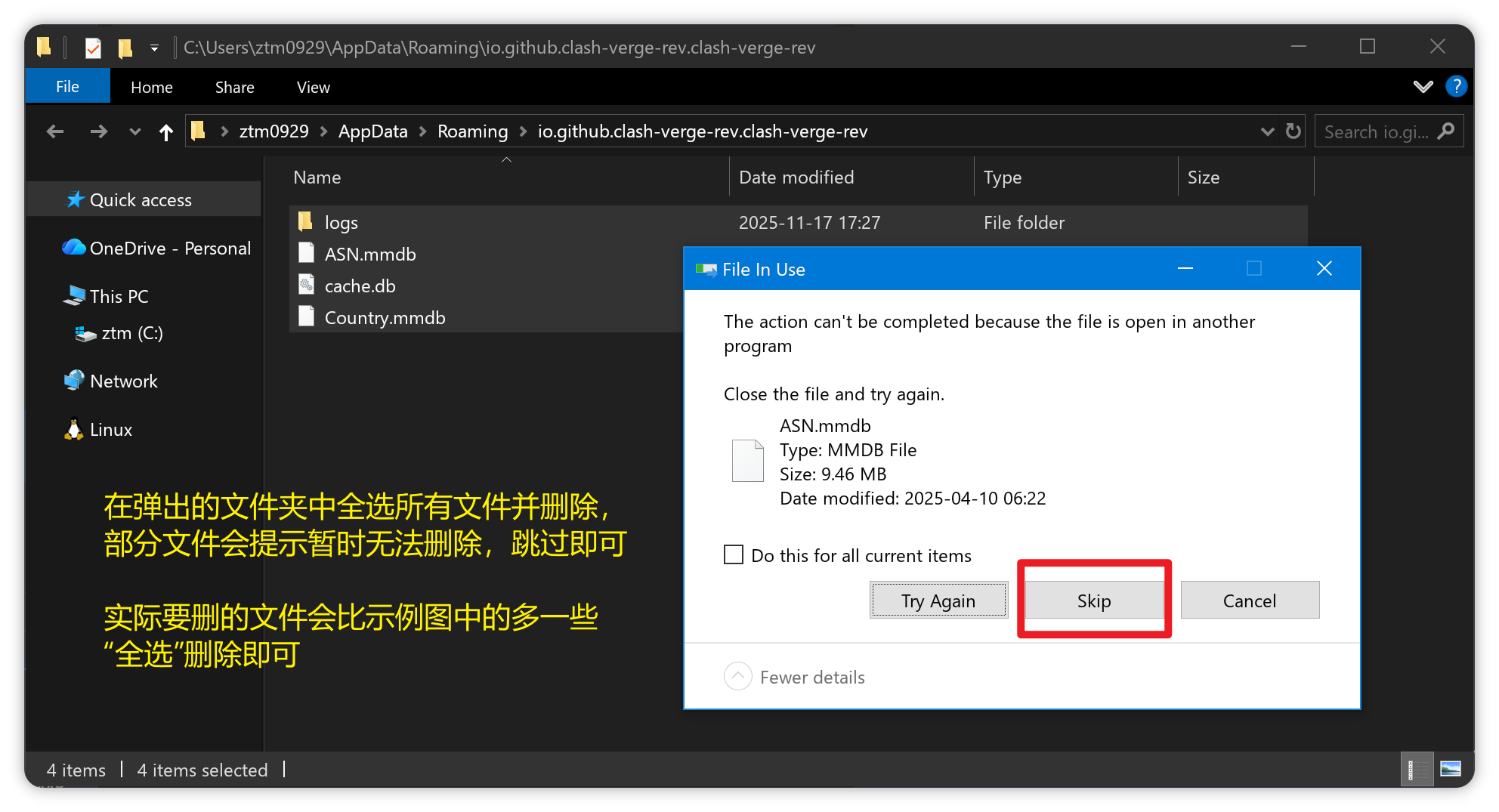Sort files by Date modified column

[796, 178]
